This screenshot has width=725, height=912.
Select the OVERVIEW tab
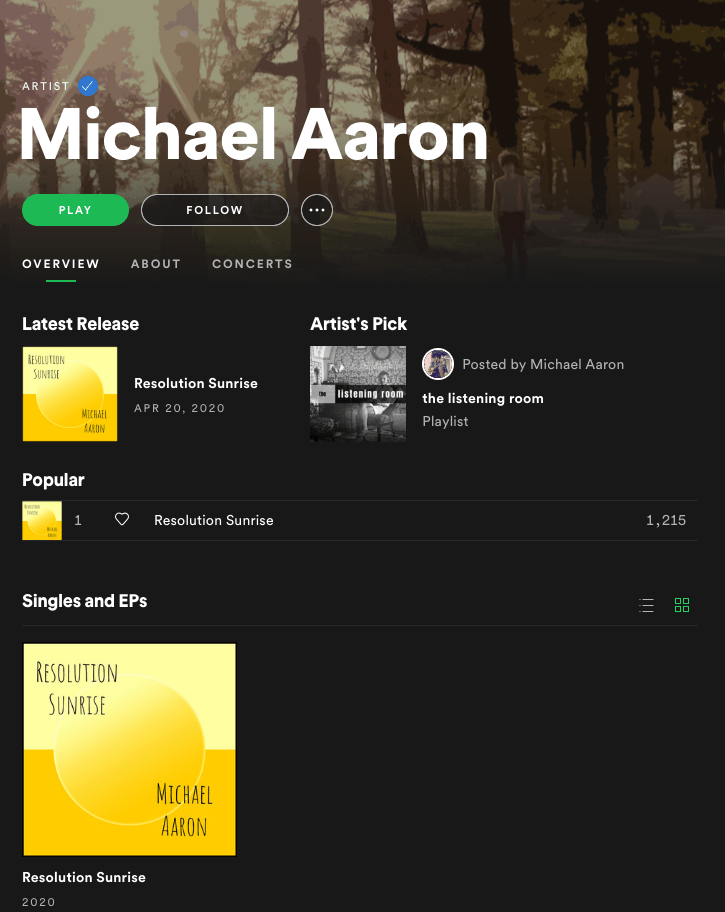pyautogui.click(x=61, y=264)
